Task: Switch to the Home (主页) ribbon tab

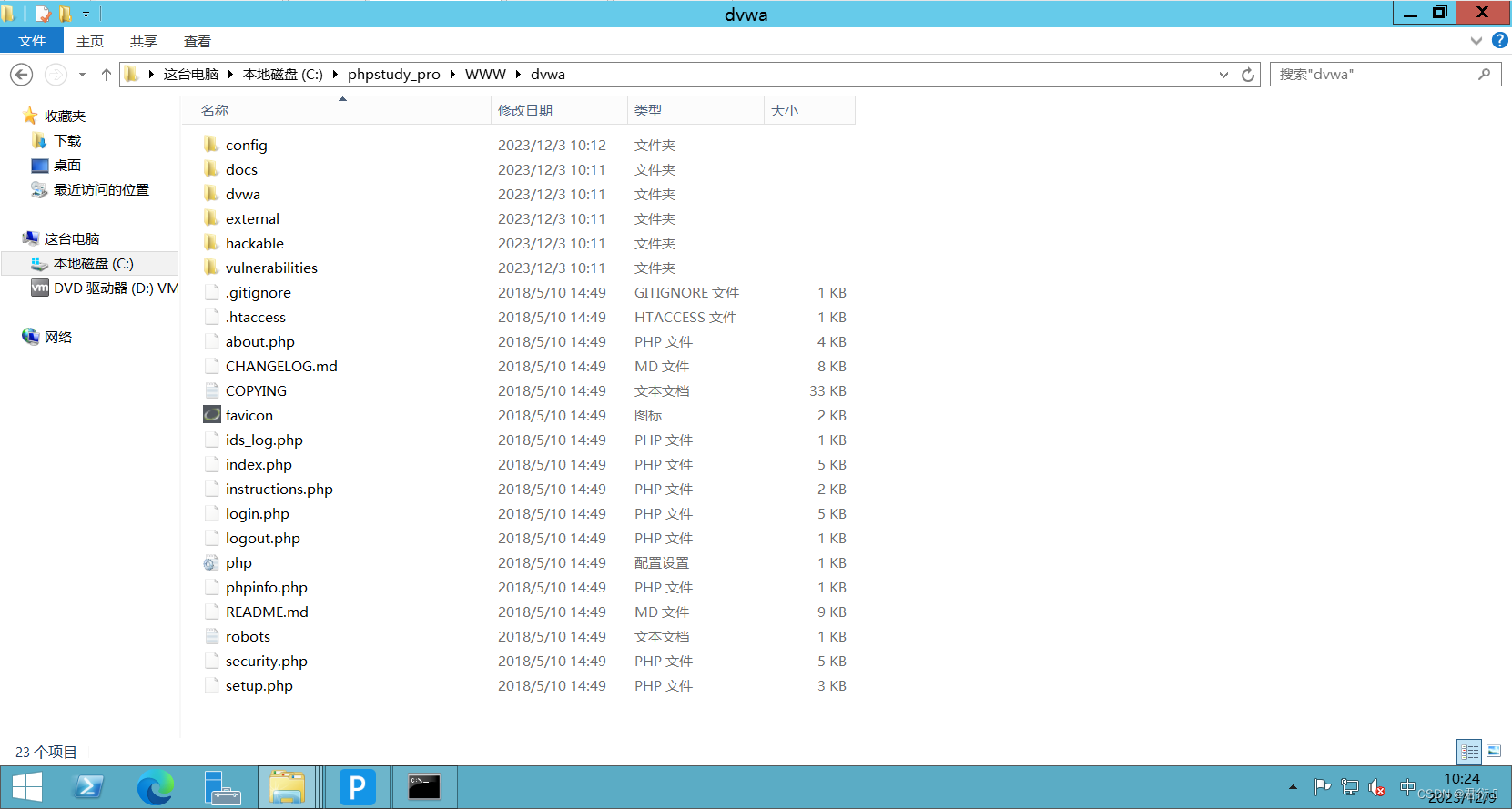Action: pyautogui.click(x=90, y=41)
